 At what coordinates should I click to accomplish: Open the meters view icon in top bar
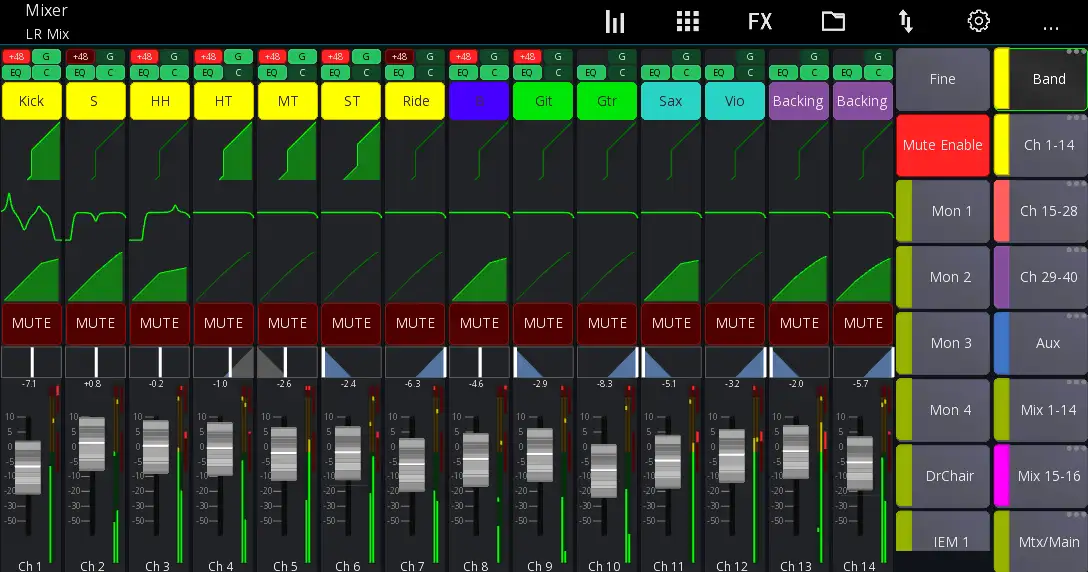(x=615, y=22)
